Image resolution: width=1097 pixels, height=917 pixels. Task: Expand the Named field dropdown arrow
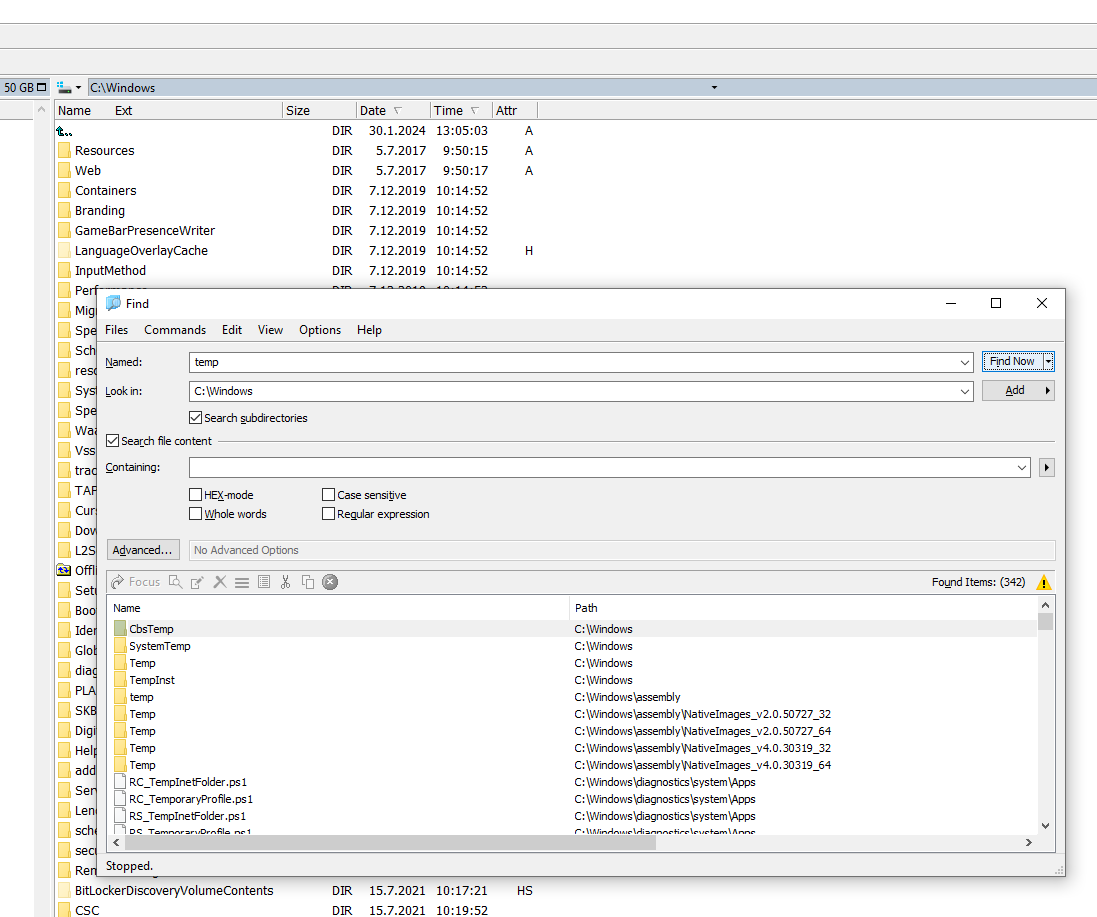[964, 362]
